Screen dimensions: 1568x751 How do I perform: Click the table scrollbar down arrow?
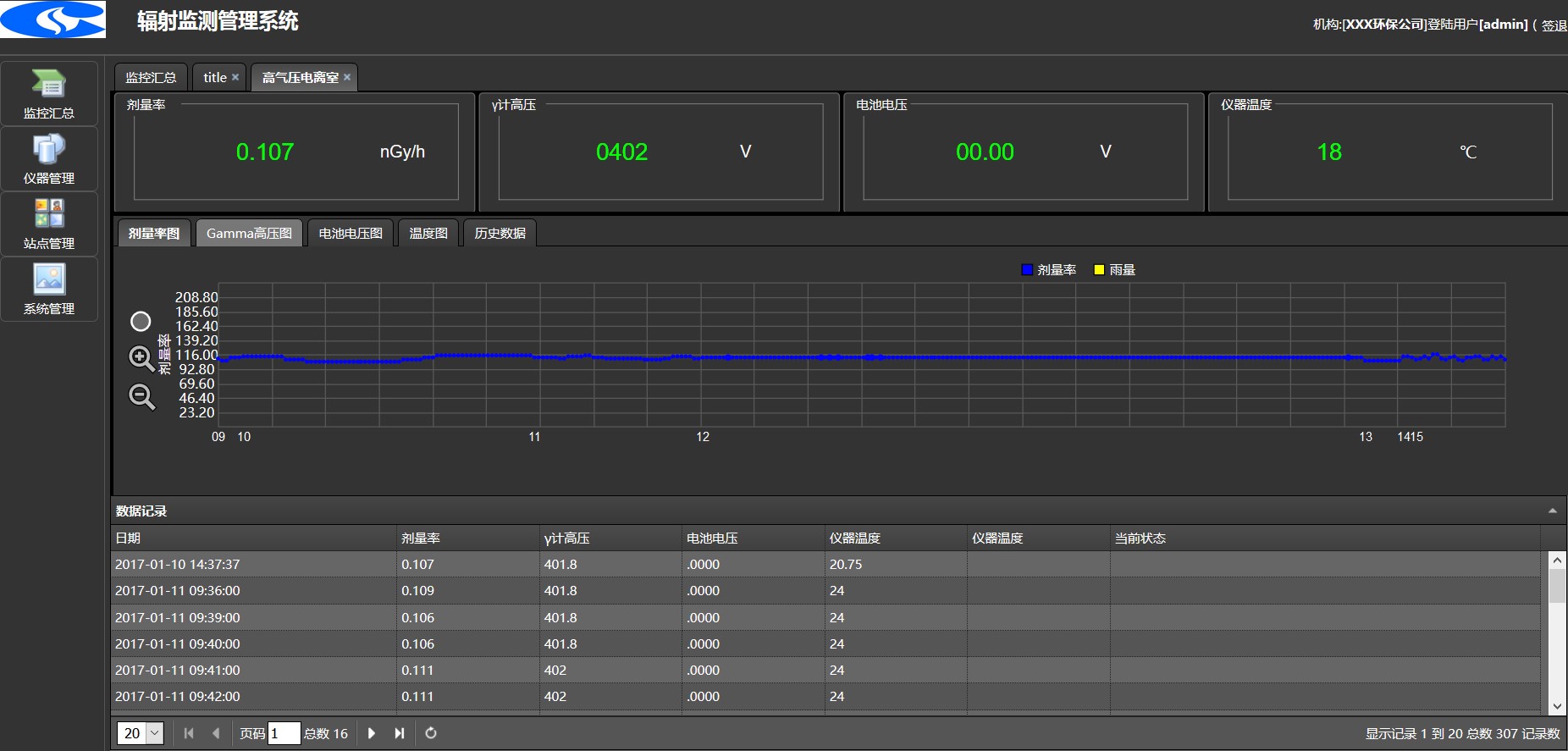point(1557,706)
